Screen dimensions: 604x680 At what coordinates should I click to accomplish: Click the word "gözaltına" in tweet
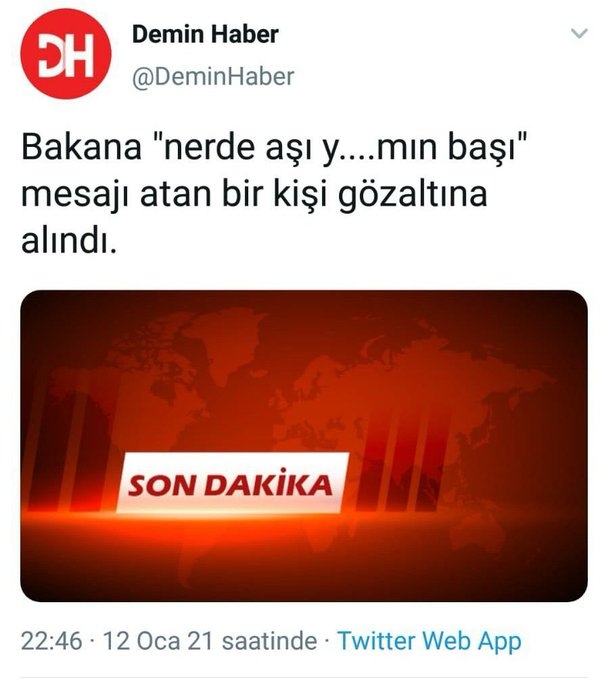pos(413,196)
